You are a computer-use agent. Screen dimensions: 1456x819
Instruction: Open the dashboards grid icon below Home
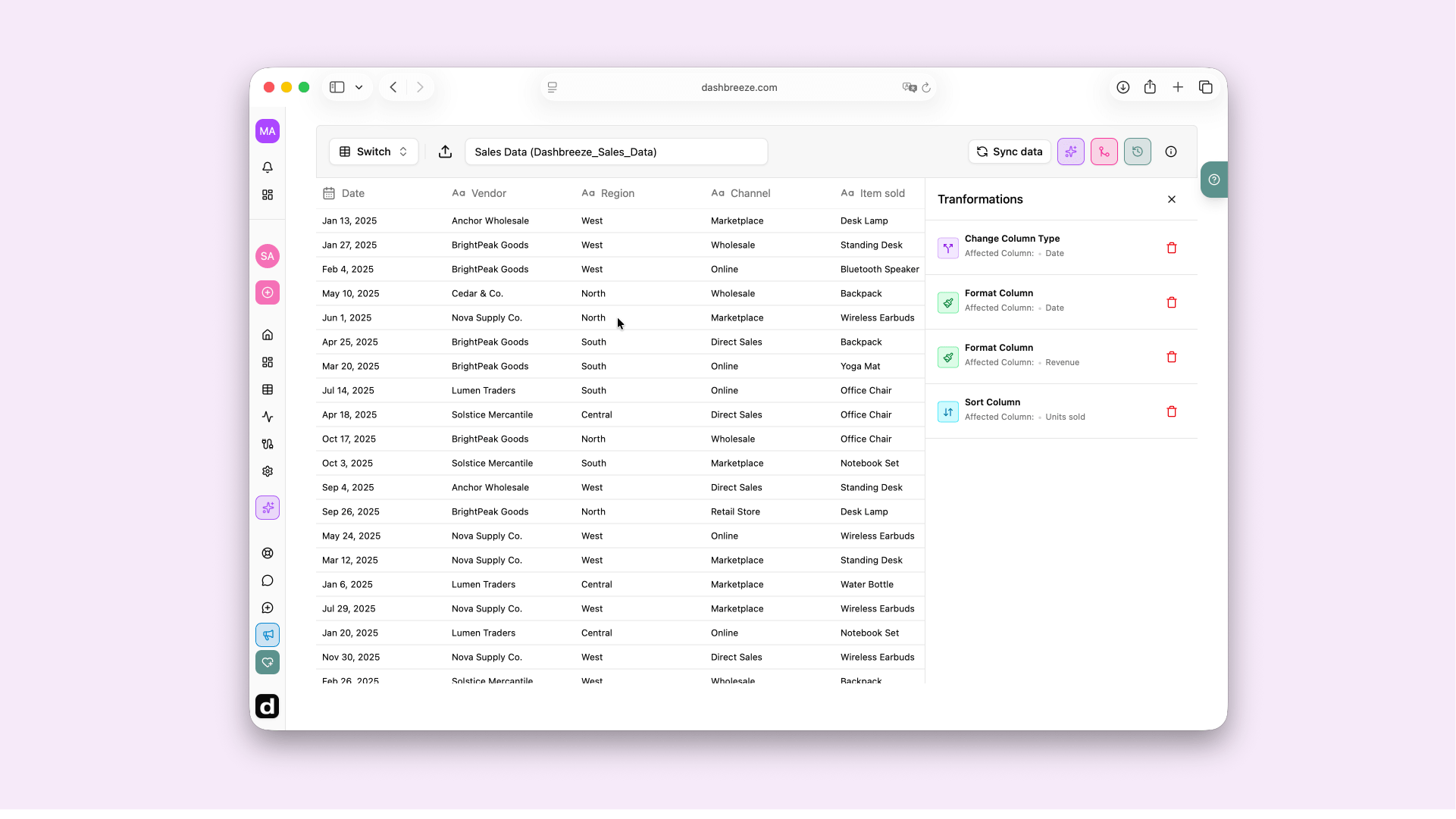coord(268,362)
